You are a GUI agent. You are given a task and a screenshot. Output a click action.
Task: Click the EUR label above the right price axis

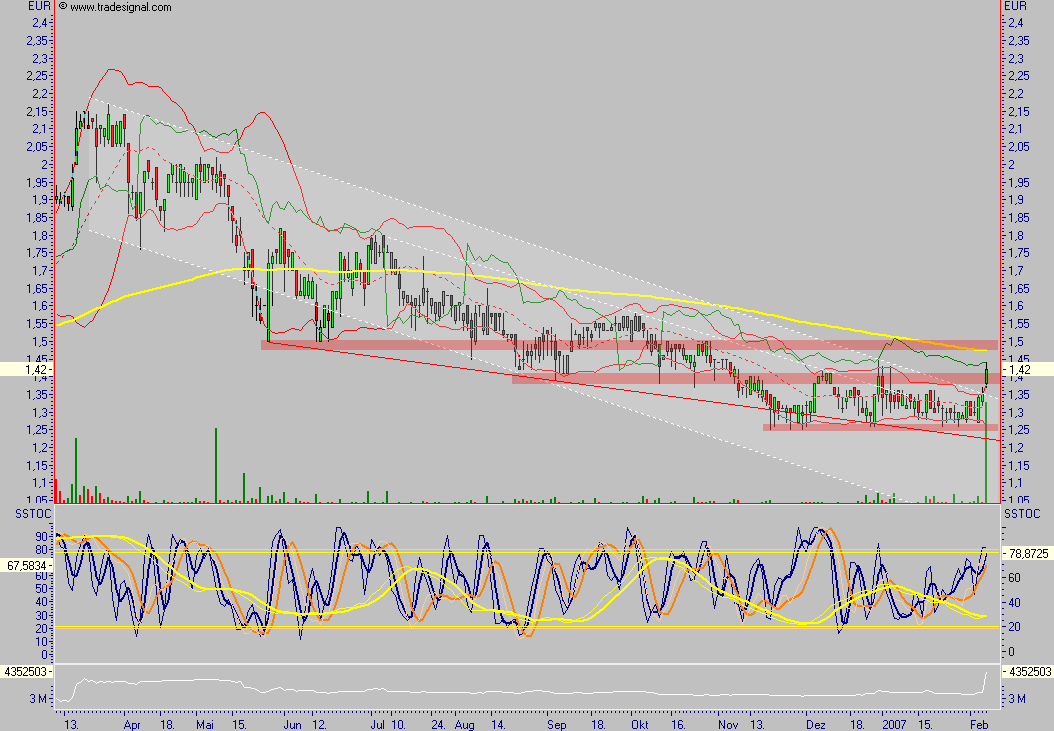click(1016, 6)
